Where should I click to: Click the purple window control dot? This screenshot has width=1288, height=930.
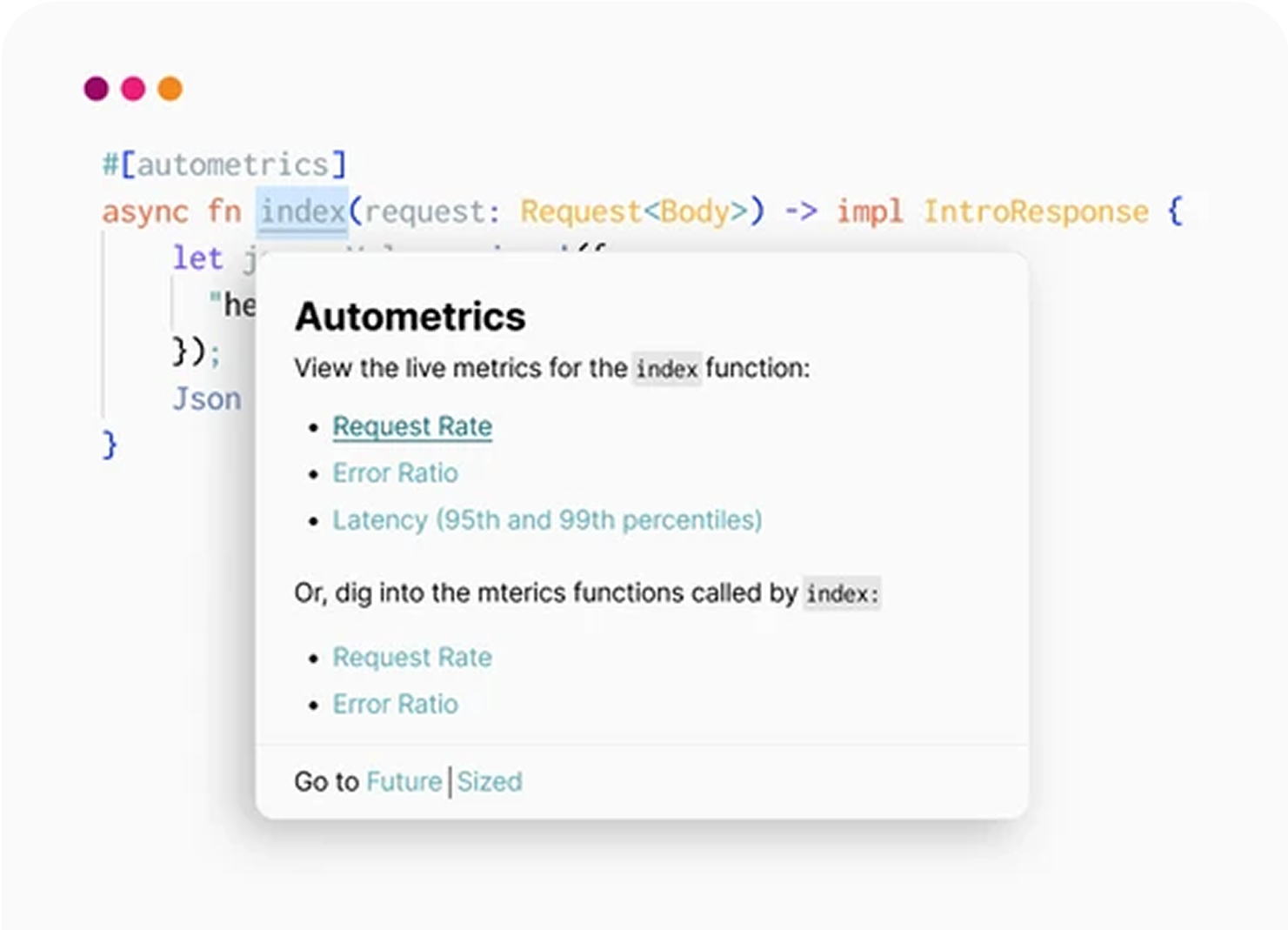coord(96,89)
